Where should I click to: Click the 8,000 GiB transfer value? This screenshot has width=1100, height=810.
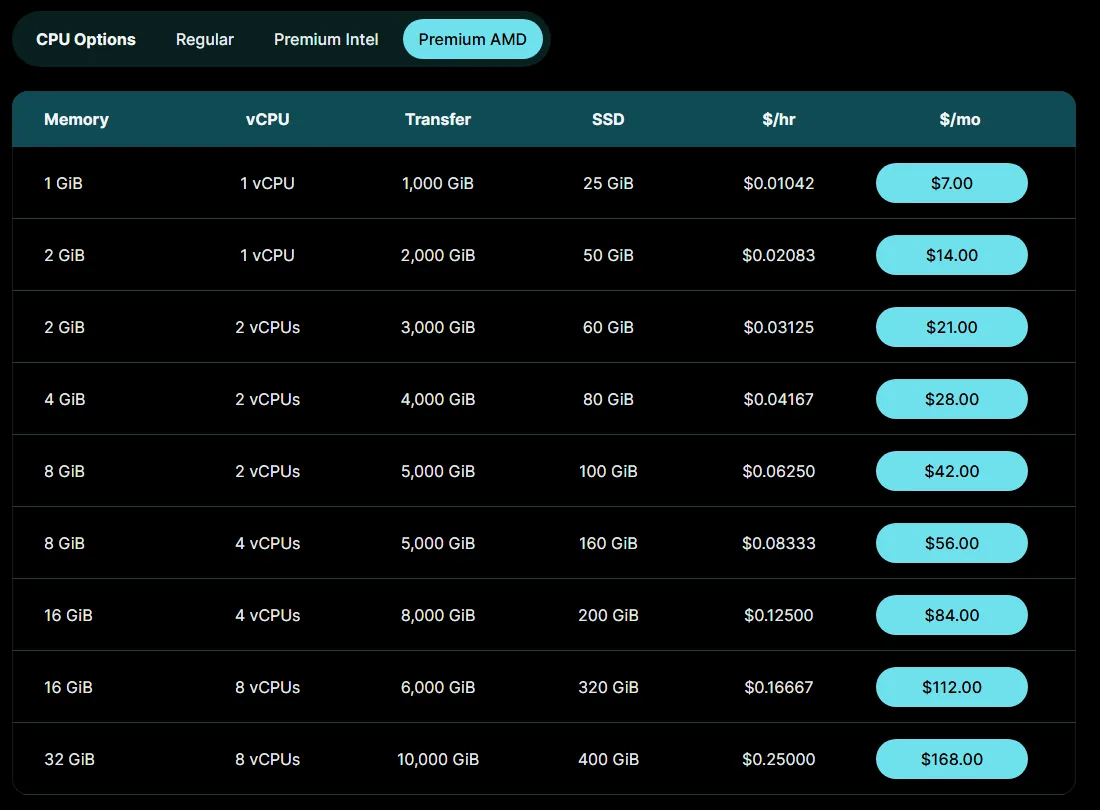(x=438, y=615)
